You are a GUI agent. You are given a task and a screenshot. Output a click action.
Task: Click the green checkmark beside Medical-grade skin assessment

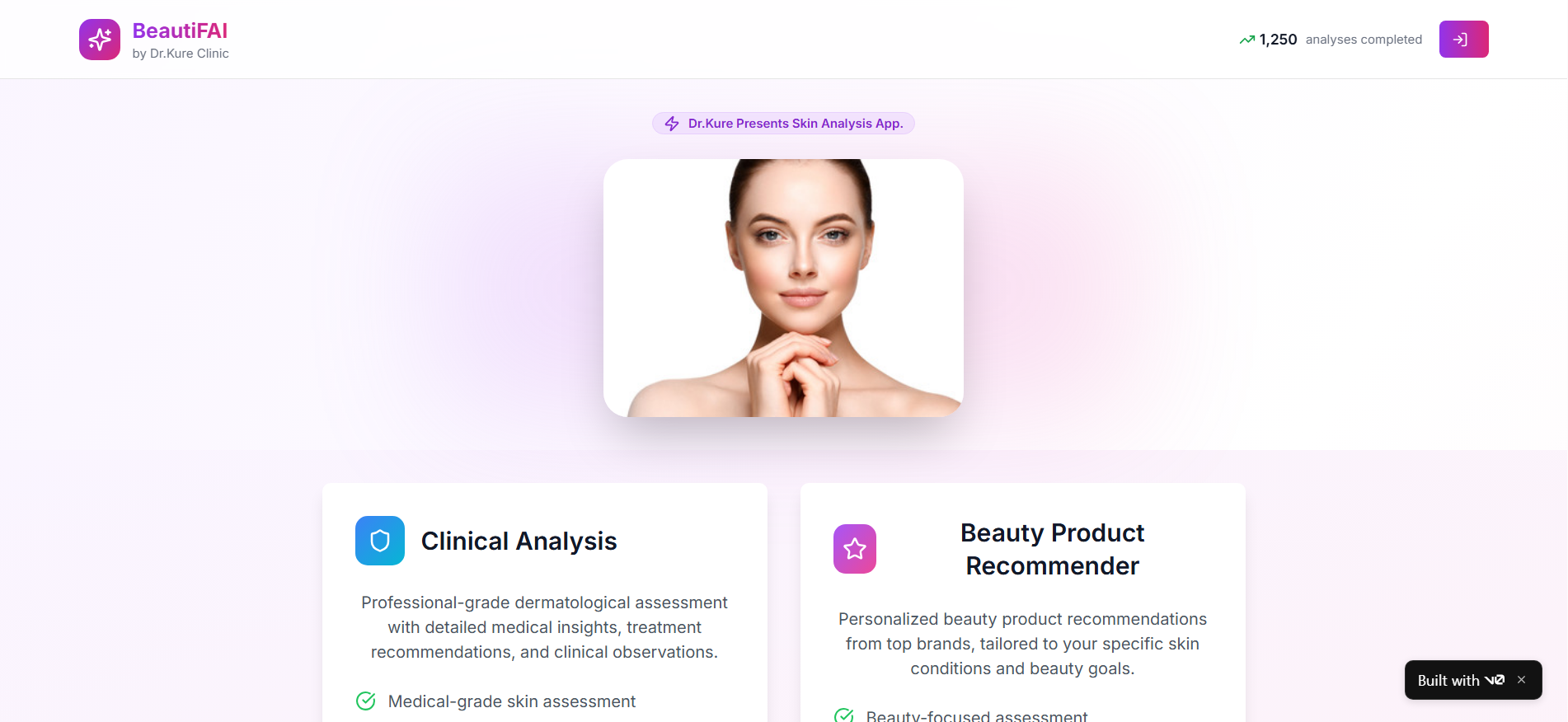365,701
